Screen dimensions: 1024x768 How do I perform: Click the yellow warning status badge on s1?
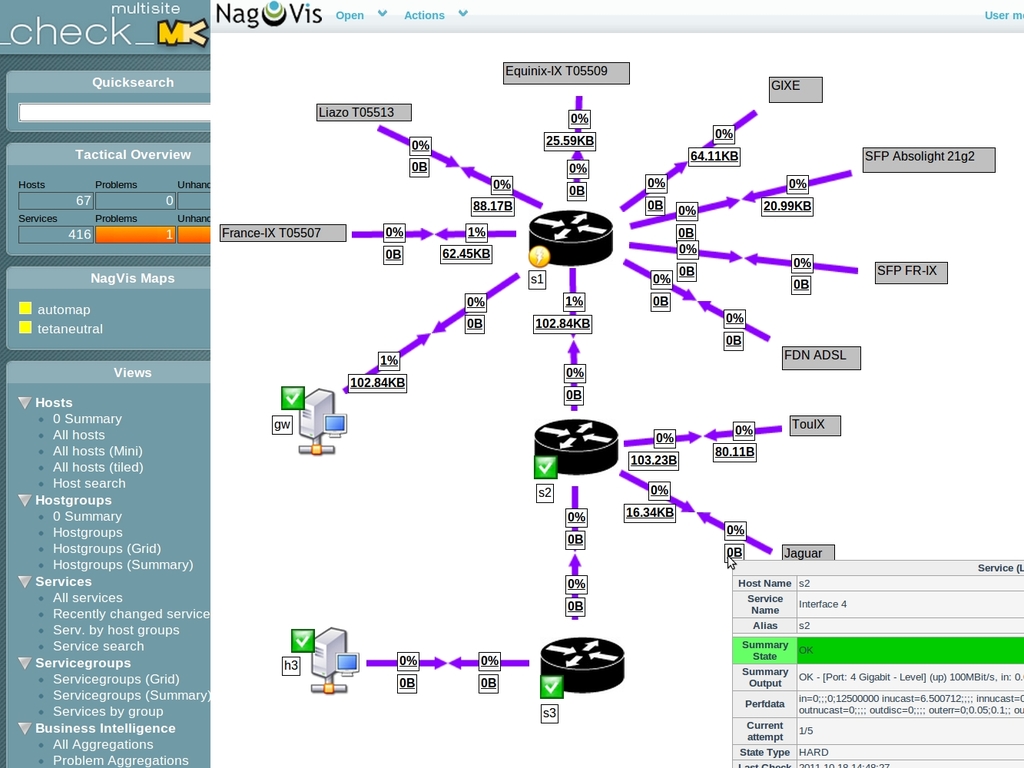[539, 256]
